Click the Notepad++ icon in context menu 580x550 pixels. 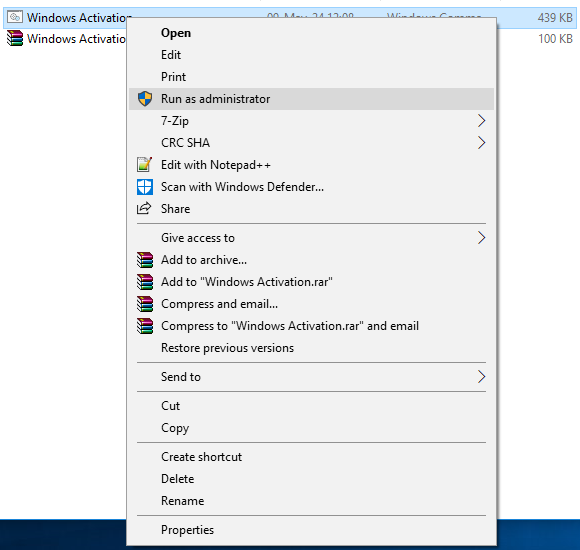tap(145, 165)
